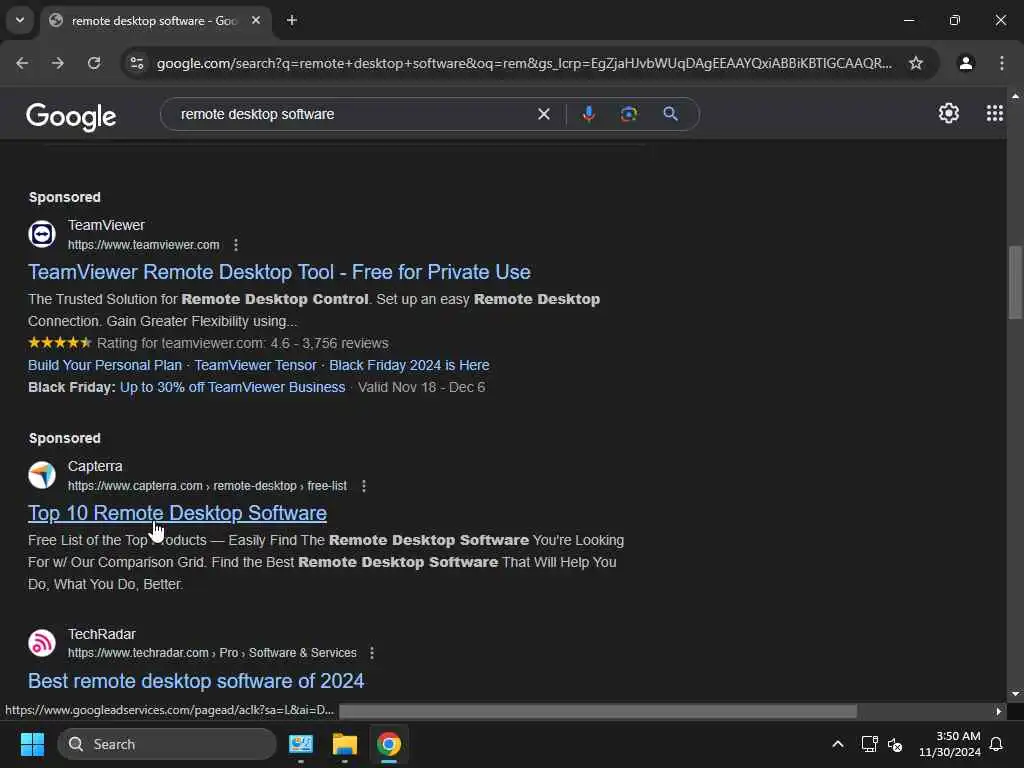
Task: Click the TechRadar site favicon
Action: pyautogui.click(x=42, y=643)
